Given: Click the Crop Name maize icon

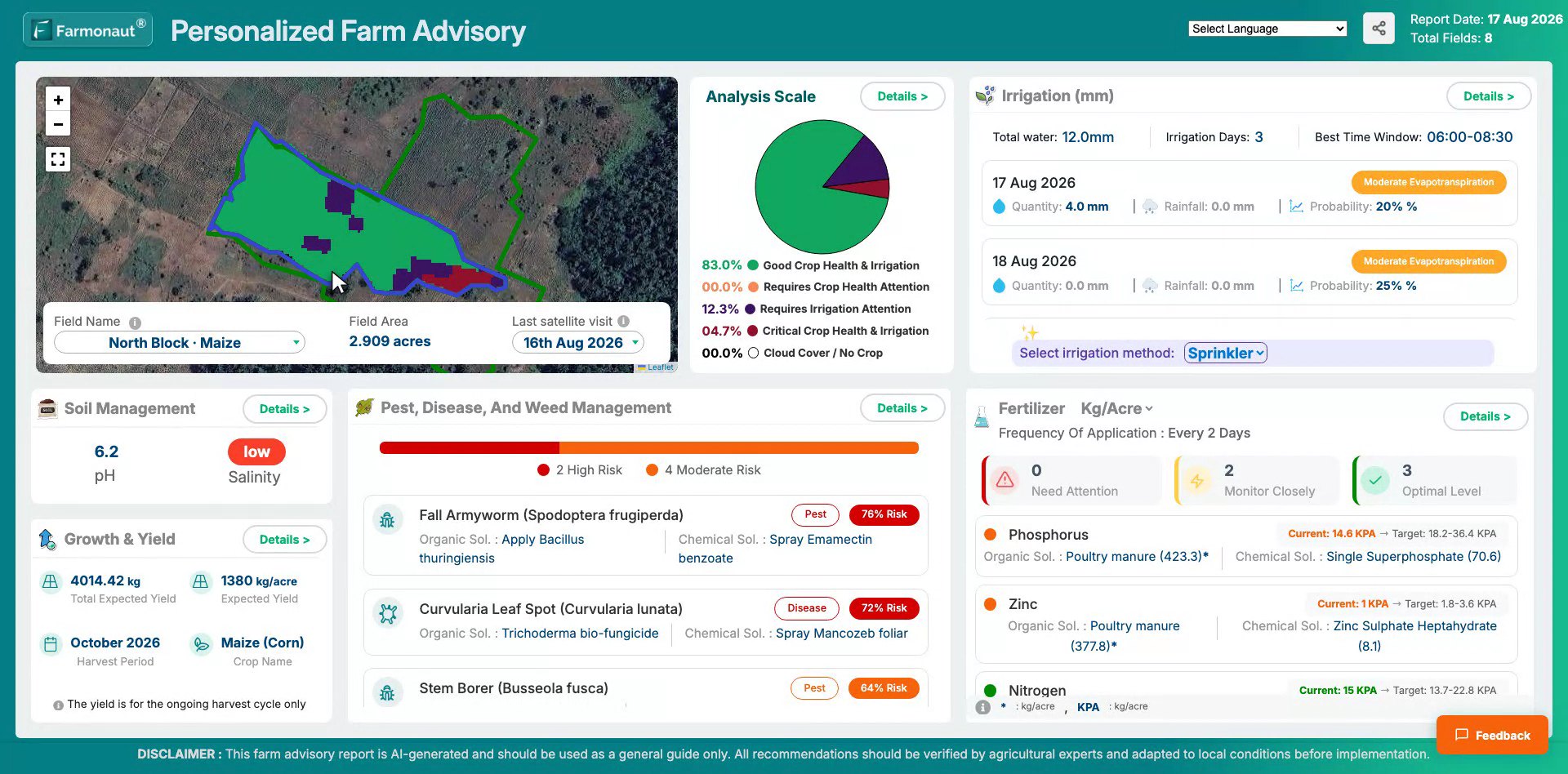Looking at the screenshot, I should [x=200, y=644].
